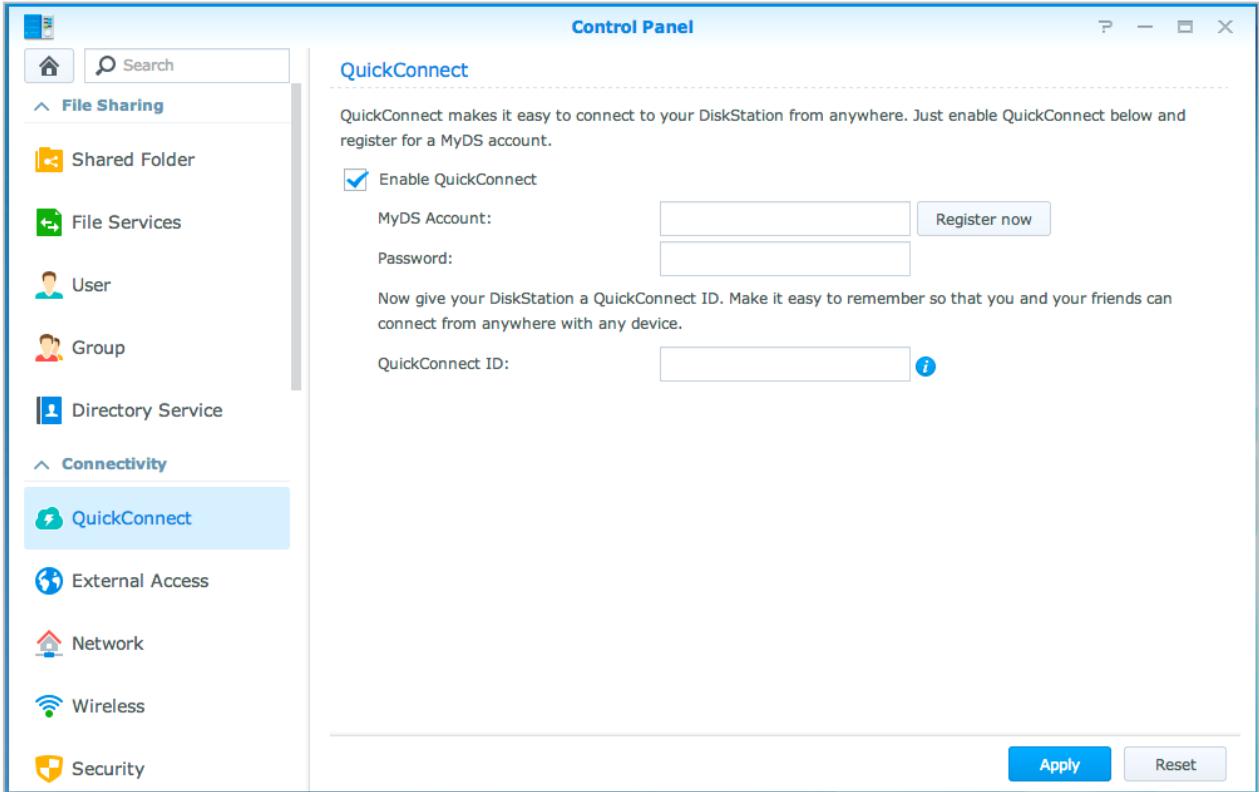The image size is (1259, 792).
Task: Click the Reset button
Action: point(1175,765)
